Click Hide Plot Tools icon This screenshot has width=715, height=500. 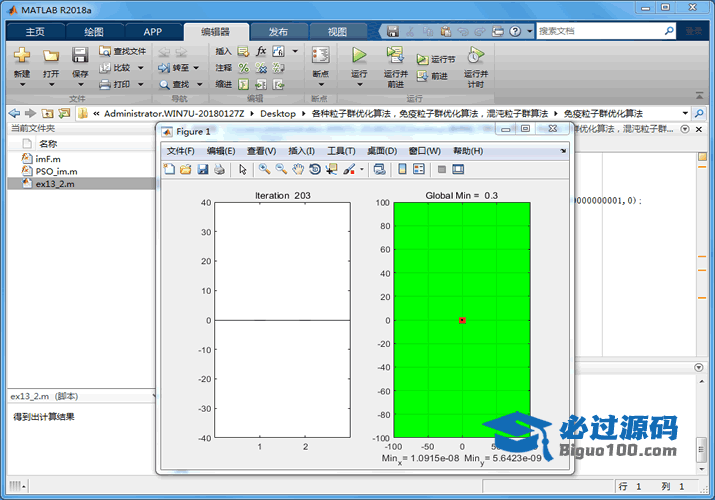[x=441, y=170]
